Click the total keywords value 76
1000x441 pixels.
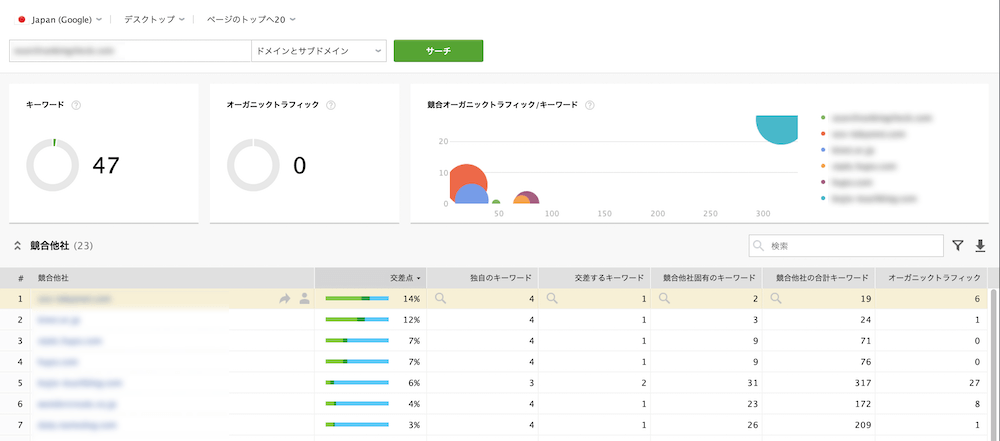(x=864, y=362)
